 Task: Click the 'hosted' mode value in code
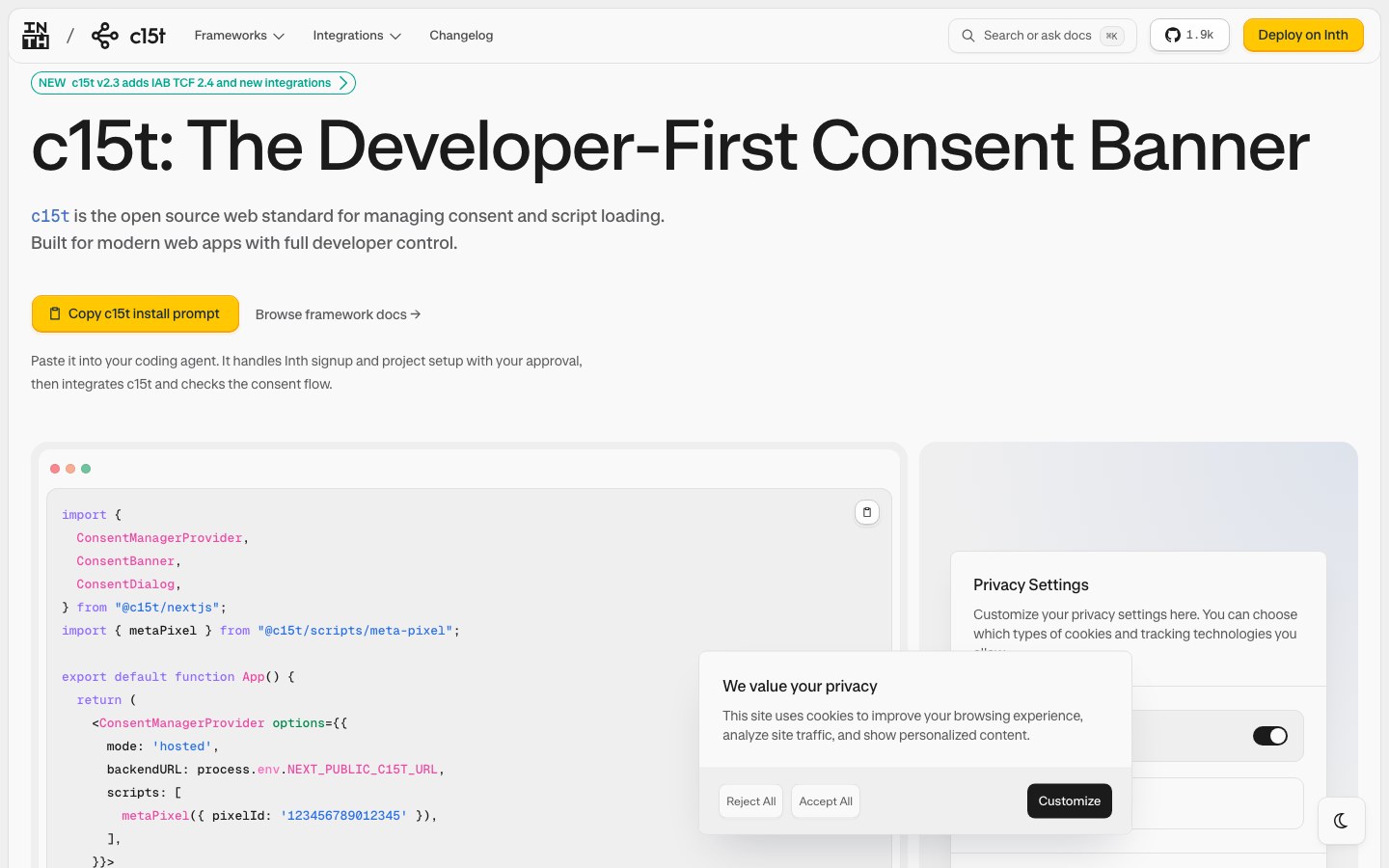182,746
